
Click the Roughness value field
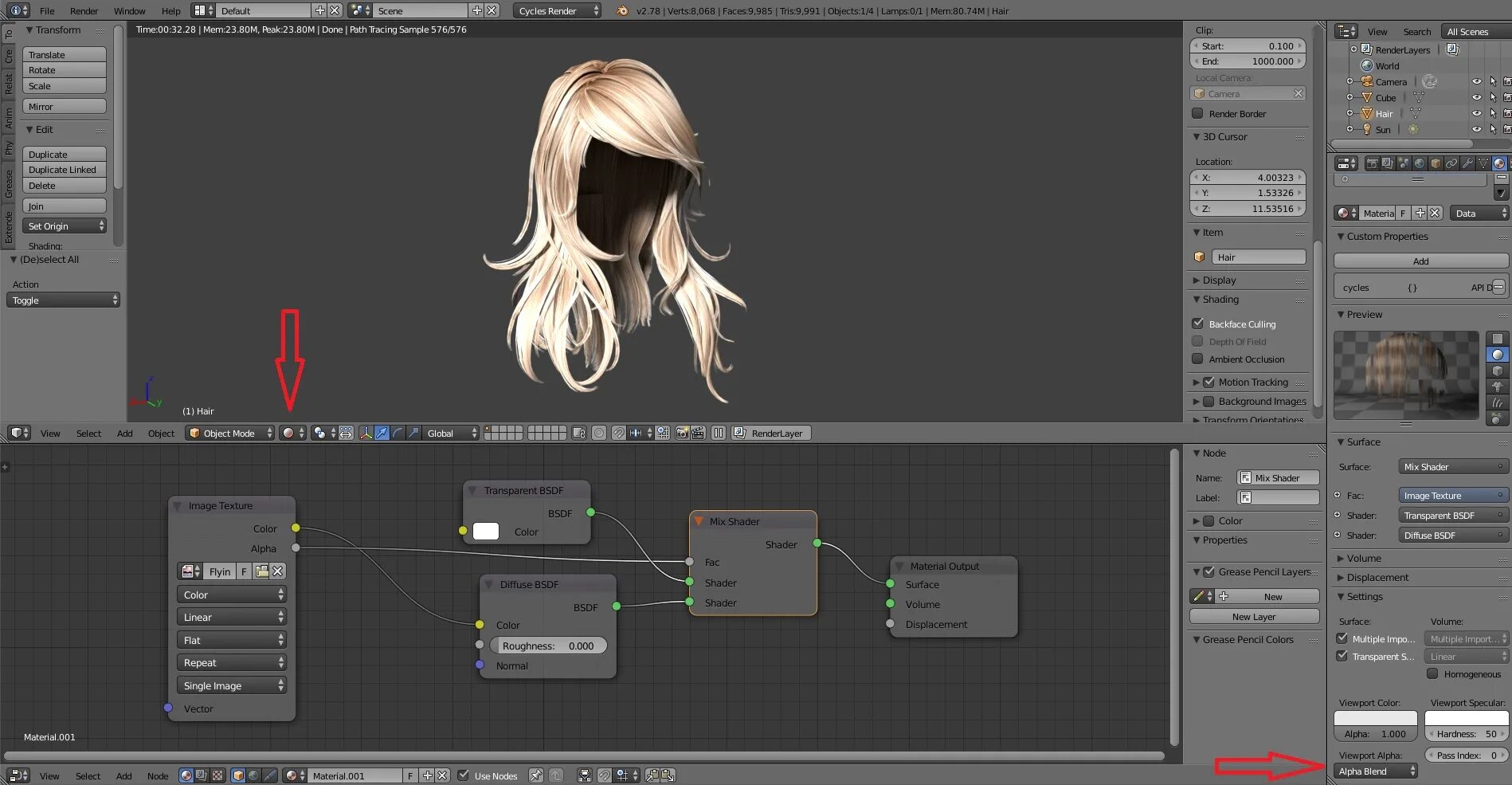tap(548, 646)
